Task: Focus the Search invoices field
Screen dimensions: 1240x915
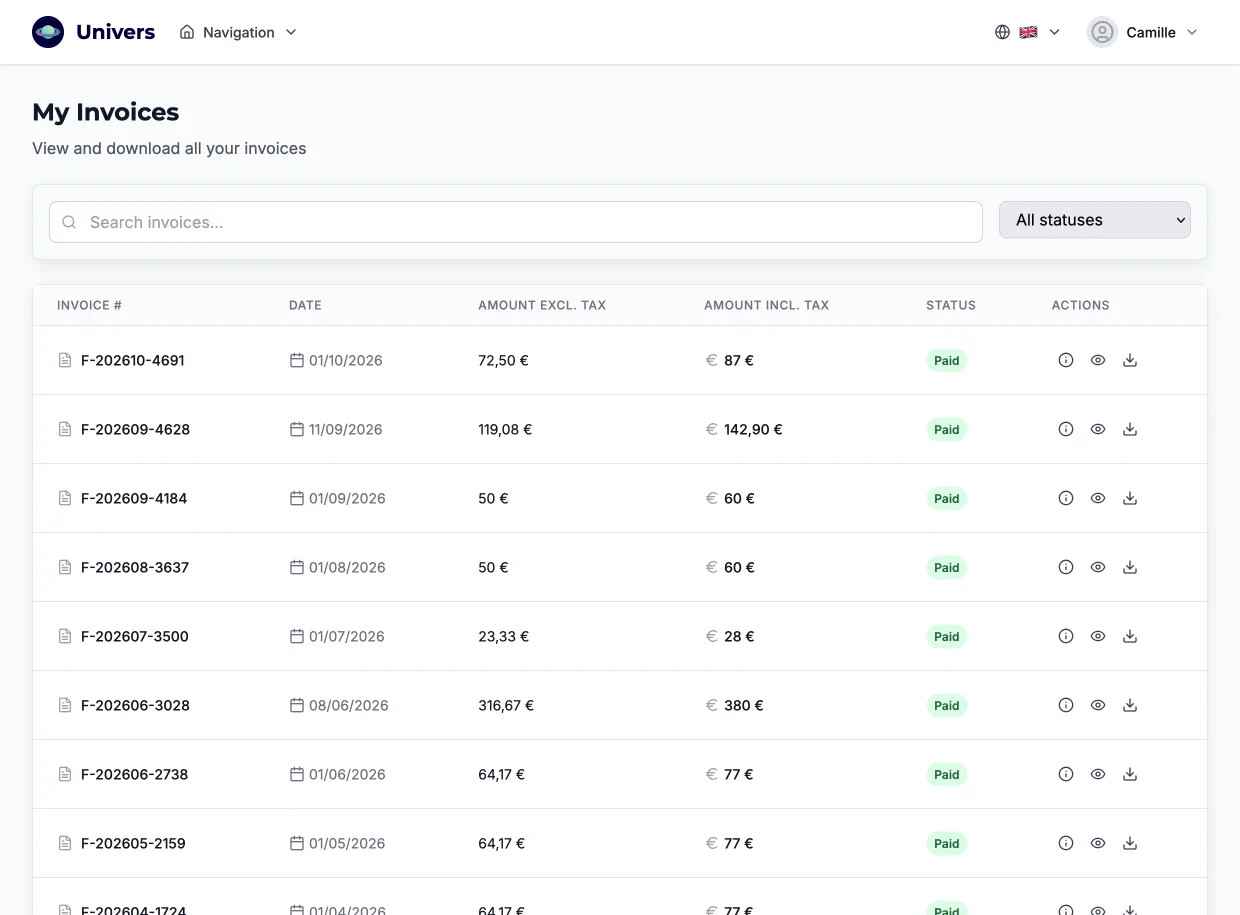Action: 516,222
